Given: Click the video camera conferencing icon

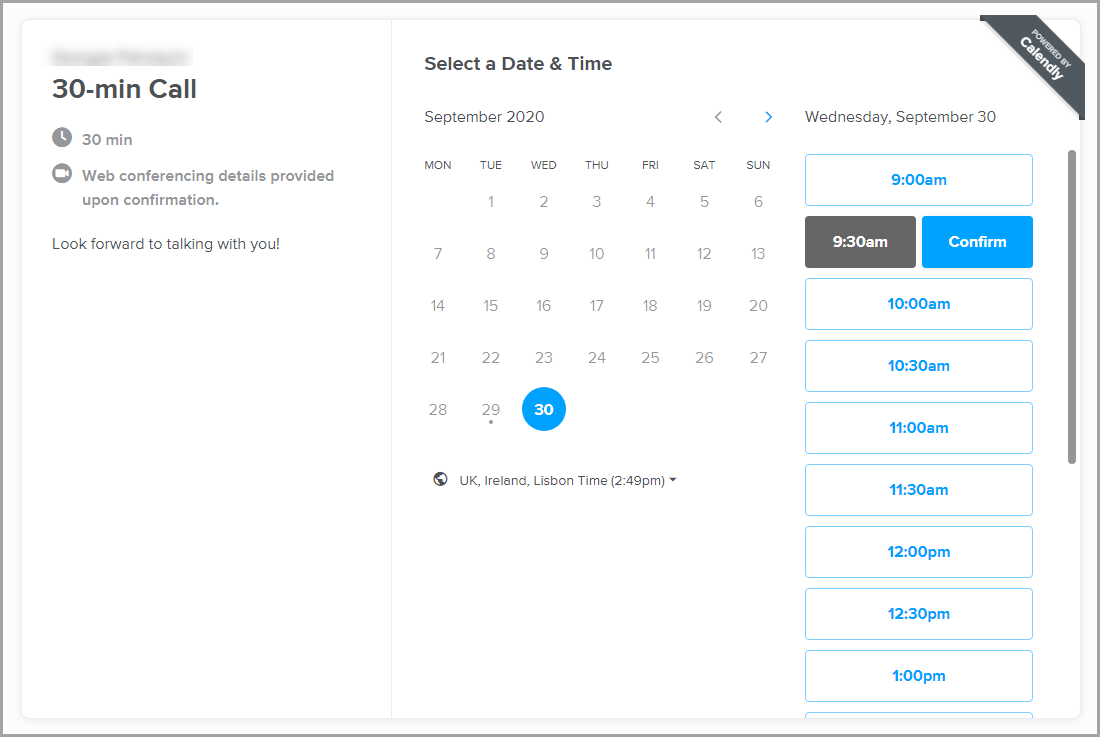Looking at the screenshot, I should coord(62,174).
